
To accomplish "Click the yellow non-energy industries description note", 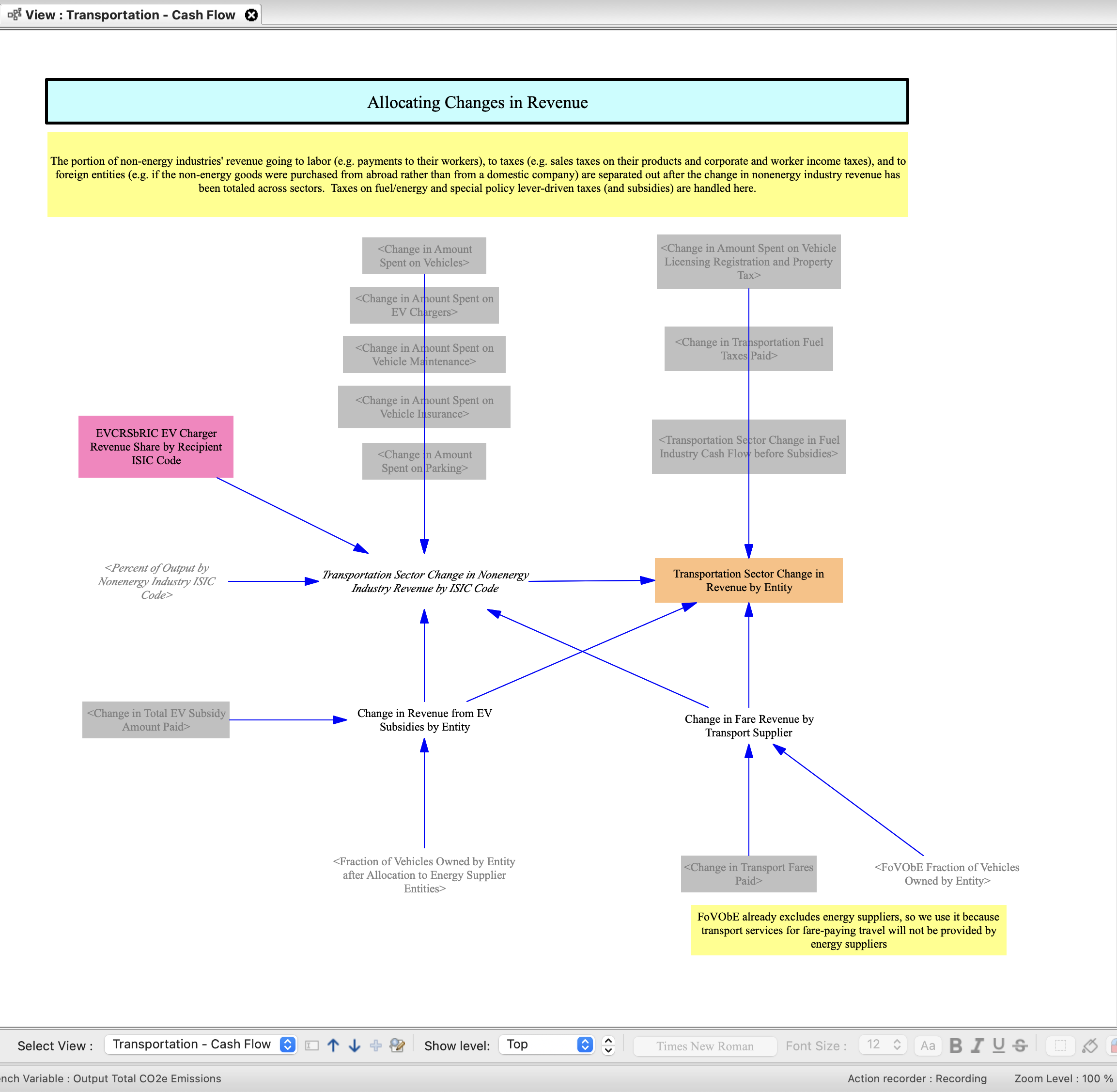I will coord(477,174).
